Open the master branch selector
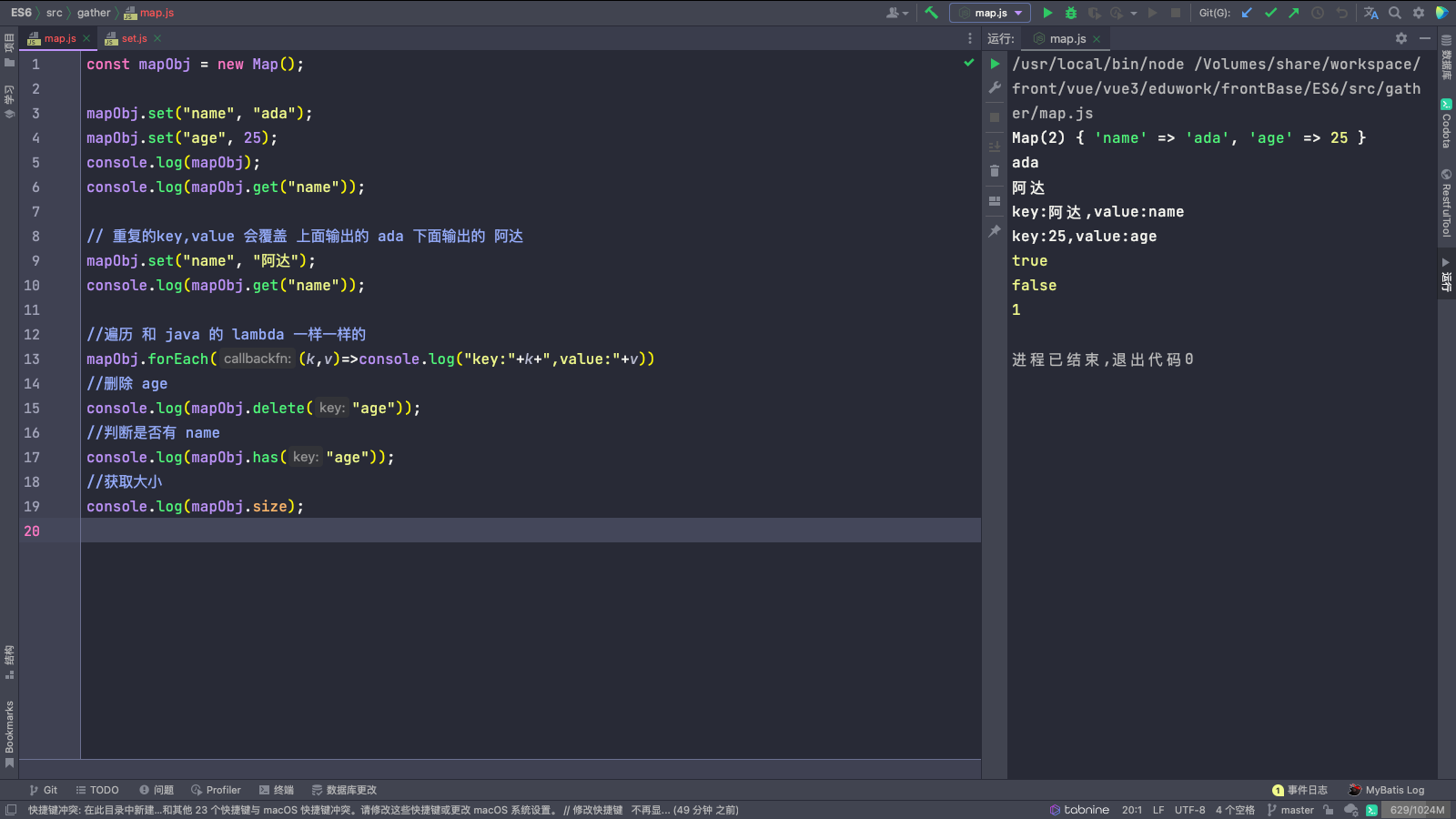This screenshot has width=1456, height=819. click(1290, 810)
